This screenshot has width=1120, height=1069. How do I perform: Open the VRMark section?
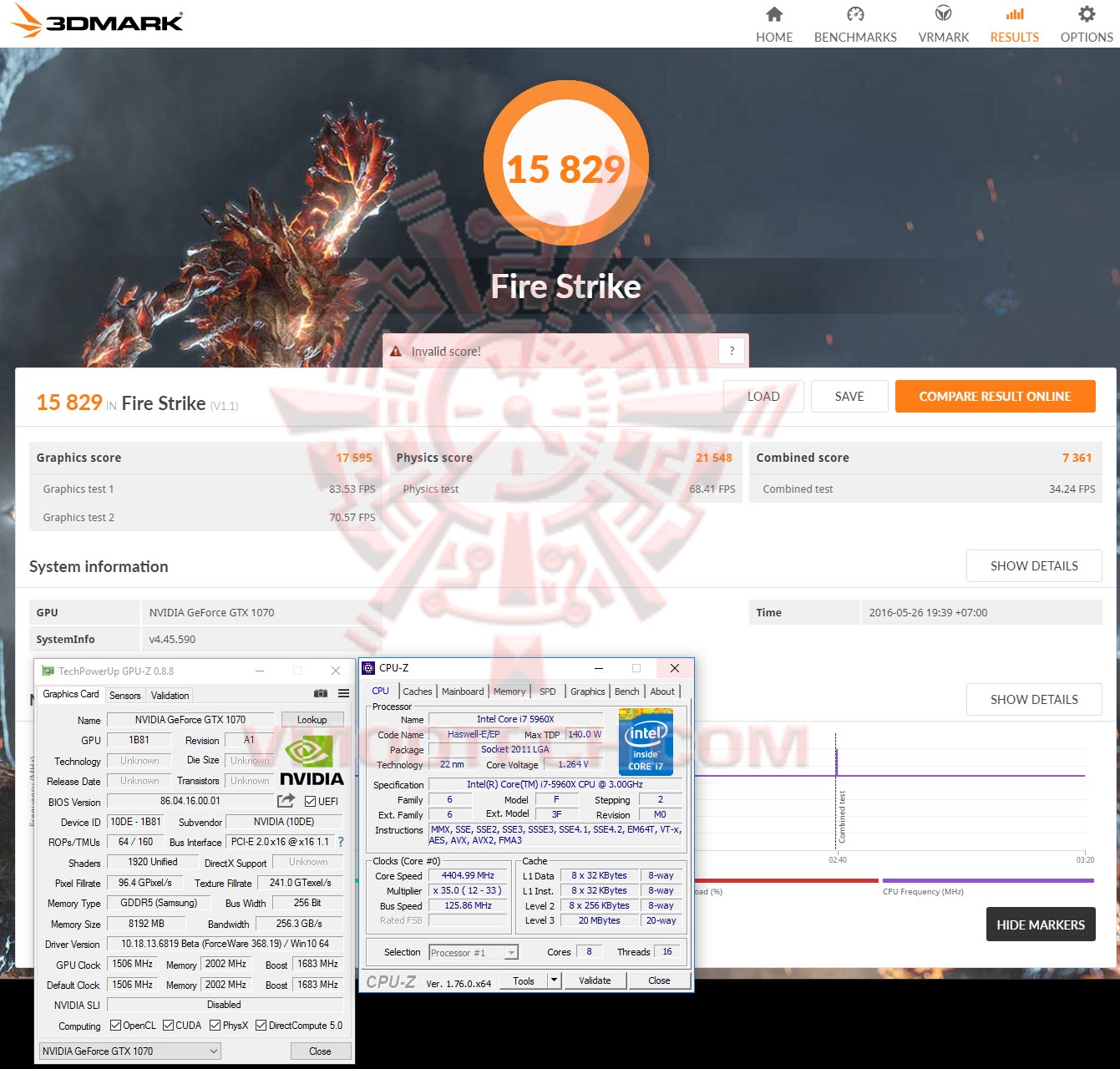point(944,25)
